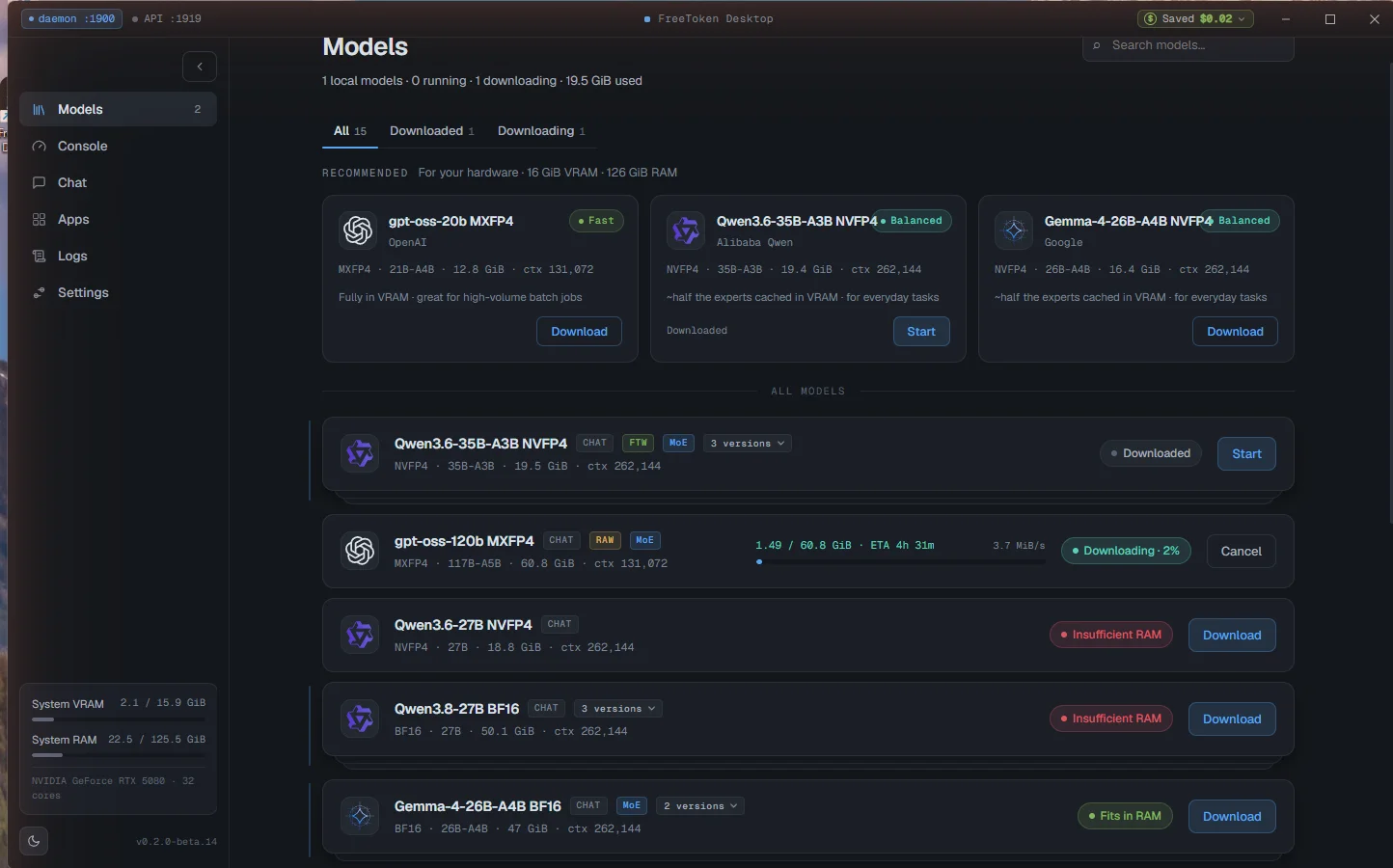This screenshot has height=868, width=1393.
Task: Click Qwen logo on recommended Qwen3.6-35B-A3B card
Action: 686,231
